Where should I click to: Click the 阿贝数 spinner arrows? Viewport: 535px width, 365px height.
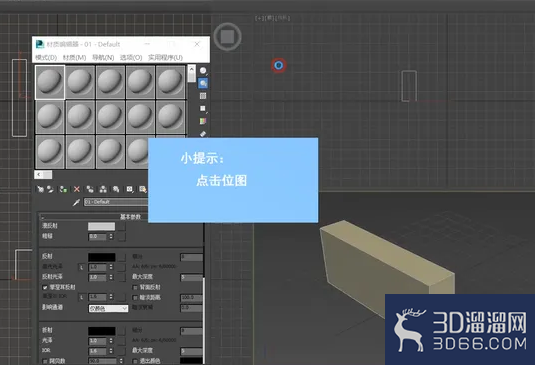click(121, 361)
